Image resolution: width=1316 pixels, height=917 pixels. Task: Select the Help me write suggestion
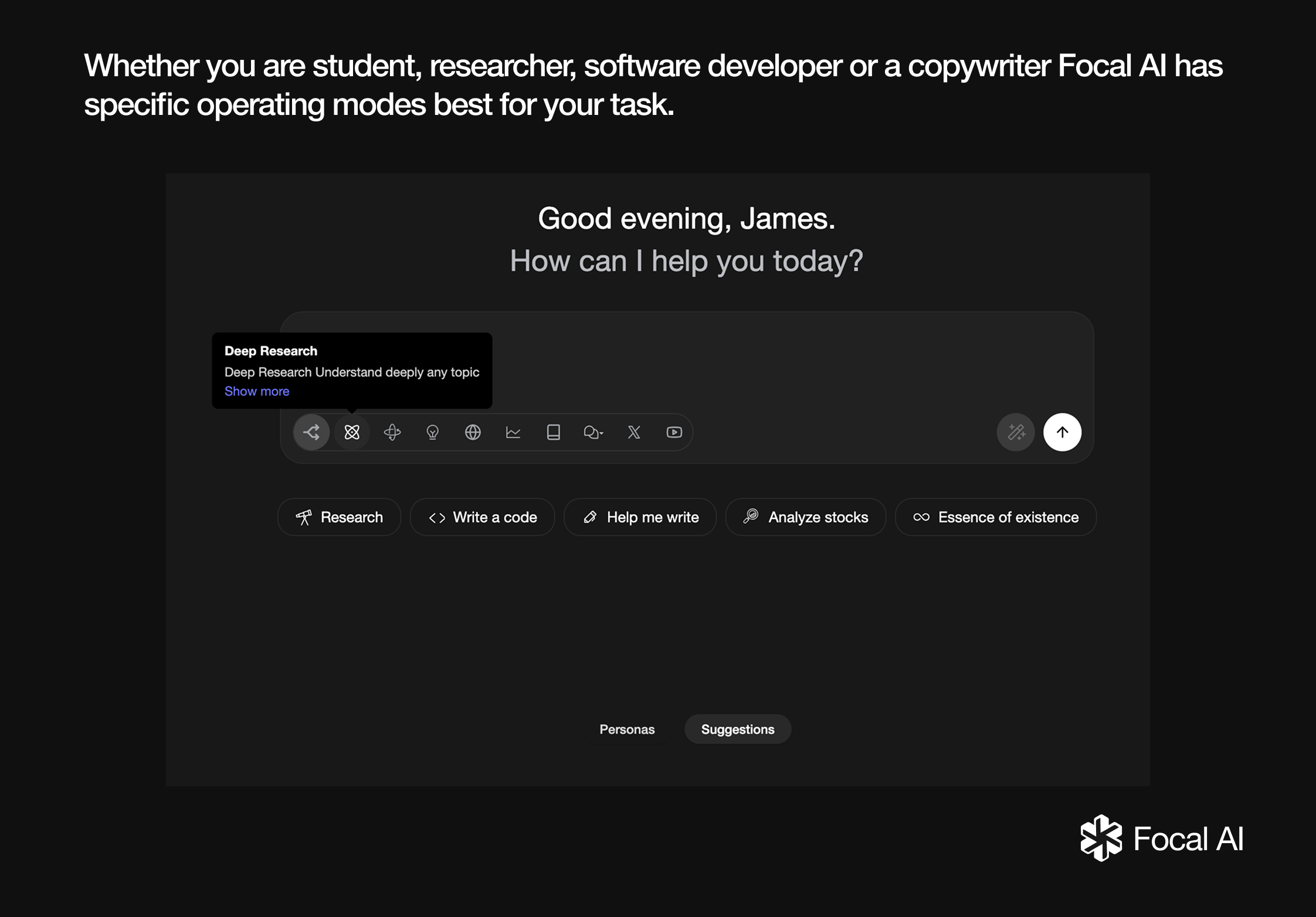pyautogui.click(x=640, y=517)
